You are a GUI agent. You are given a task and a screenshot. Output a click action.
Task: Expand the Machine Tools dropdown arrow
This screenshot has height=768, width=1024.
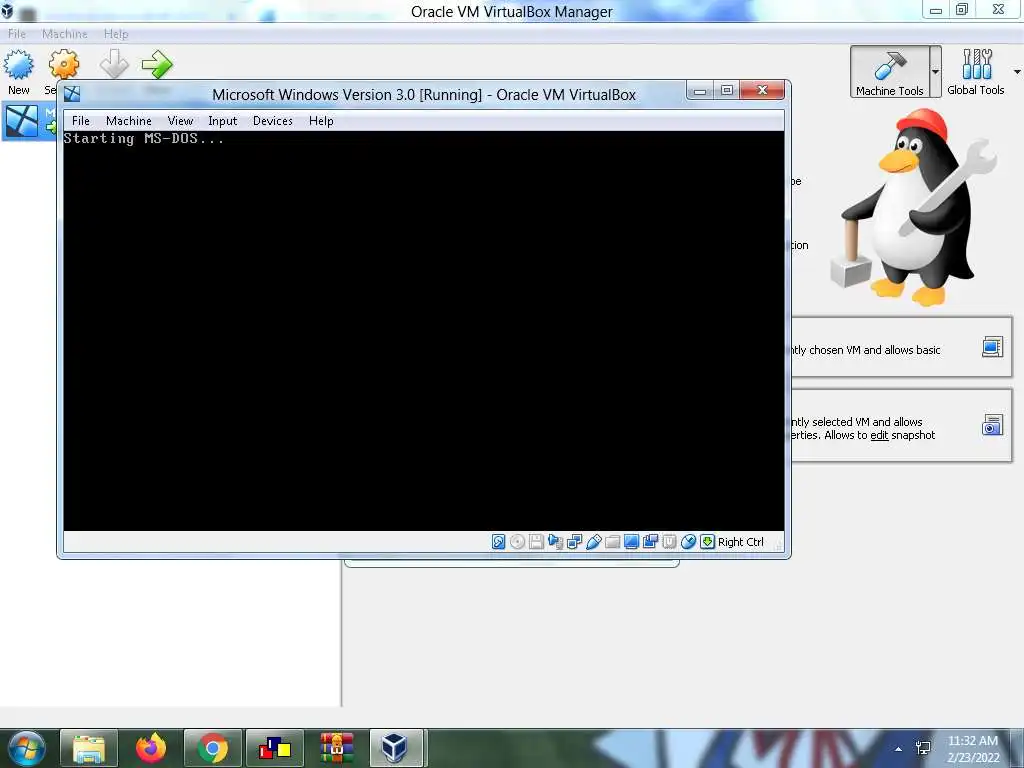[x=935, y=72]
